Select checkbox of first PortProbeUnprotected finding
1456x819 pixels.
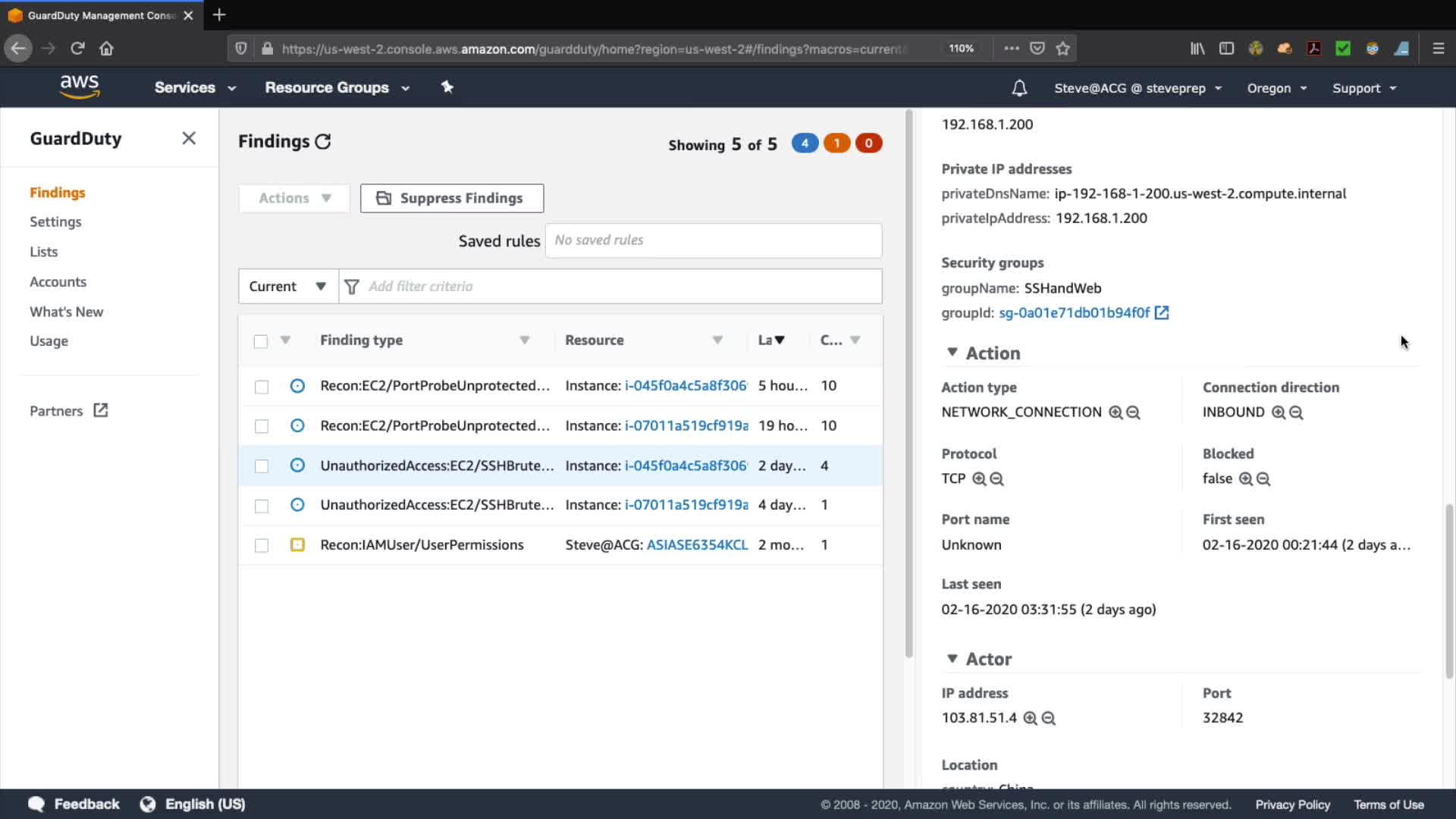(x=262, y=387)
